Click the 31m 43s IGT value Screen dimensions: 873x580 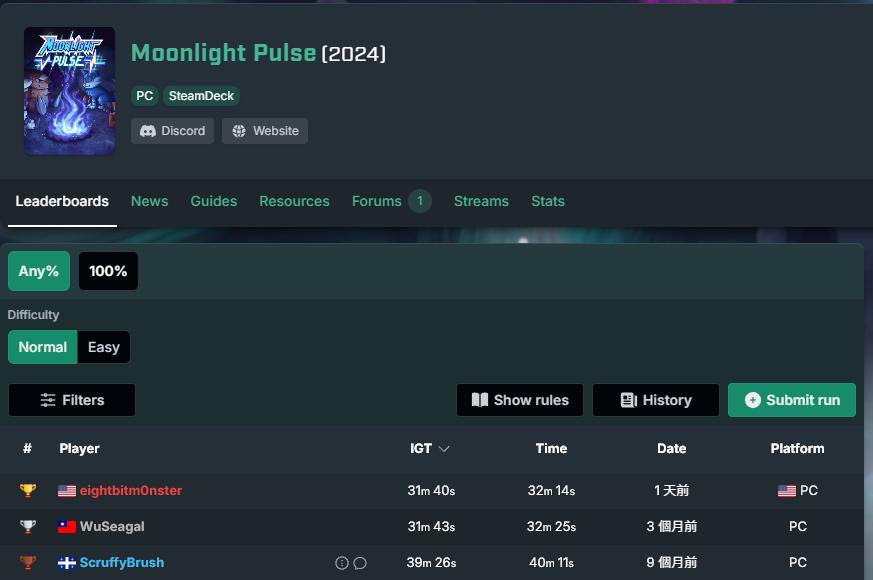click(431, 527)
